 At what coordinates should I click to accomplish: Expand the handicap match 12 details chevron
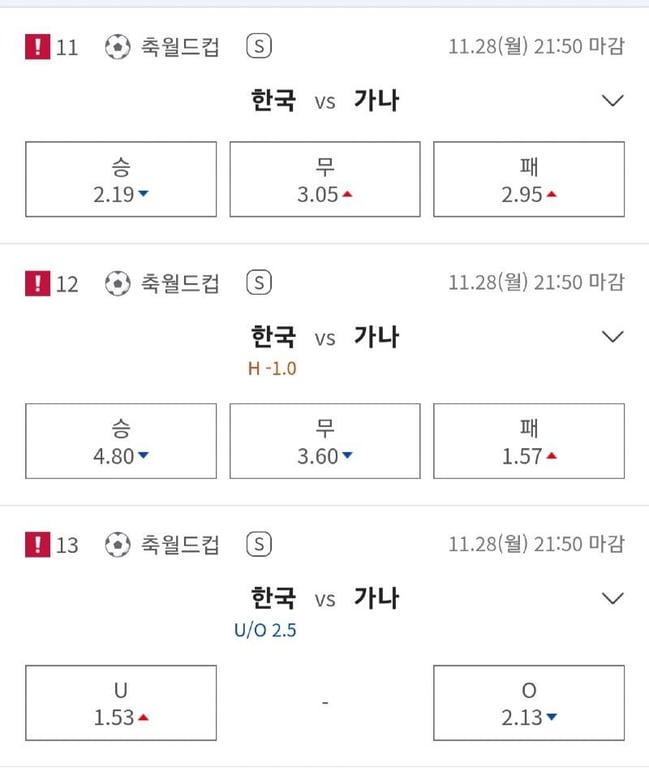[x=613, y=337]
